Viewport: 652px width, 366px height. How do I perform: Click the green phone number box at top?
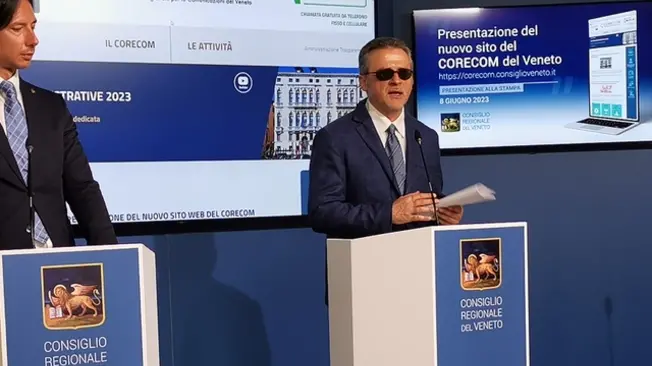(x=331, y=3)
